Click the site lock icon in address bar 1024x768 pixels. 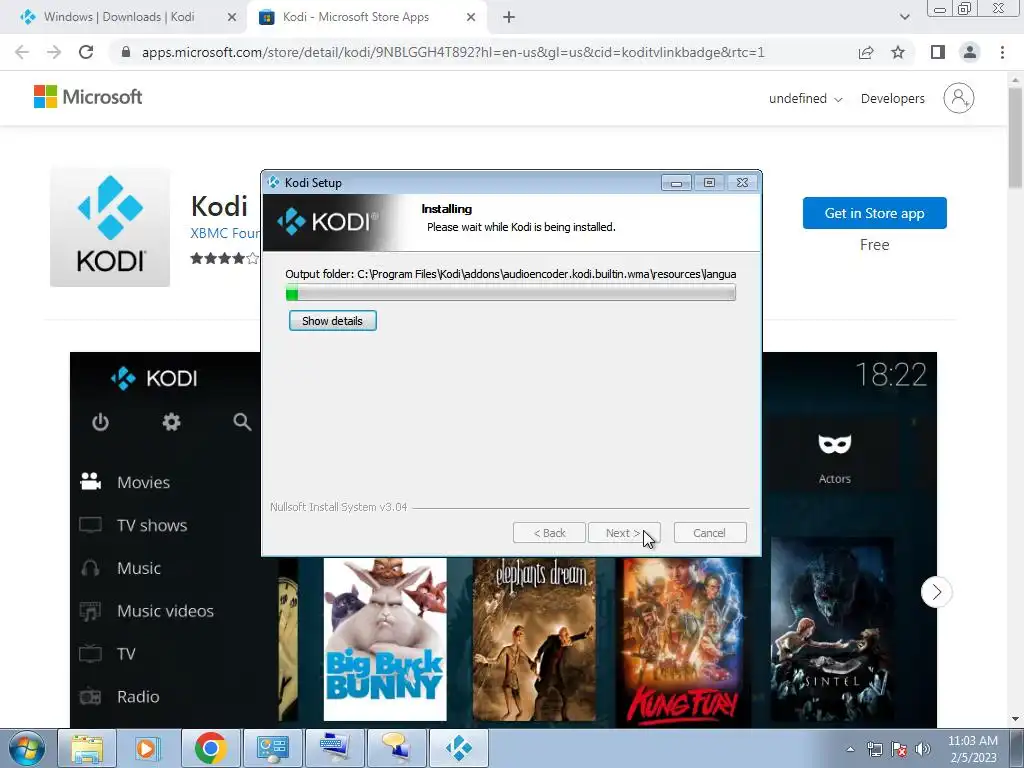pos(126,52)
